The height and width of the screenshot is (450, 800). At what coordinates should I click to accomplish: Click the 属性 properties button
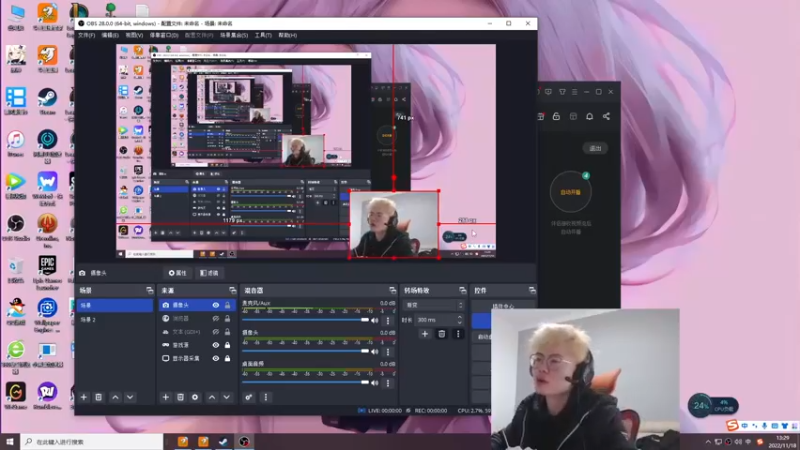tap(178, 273)
